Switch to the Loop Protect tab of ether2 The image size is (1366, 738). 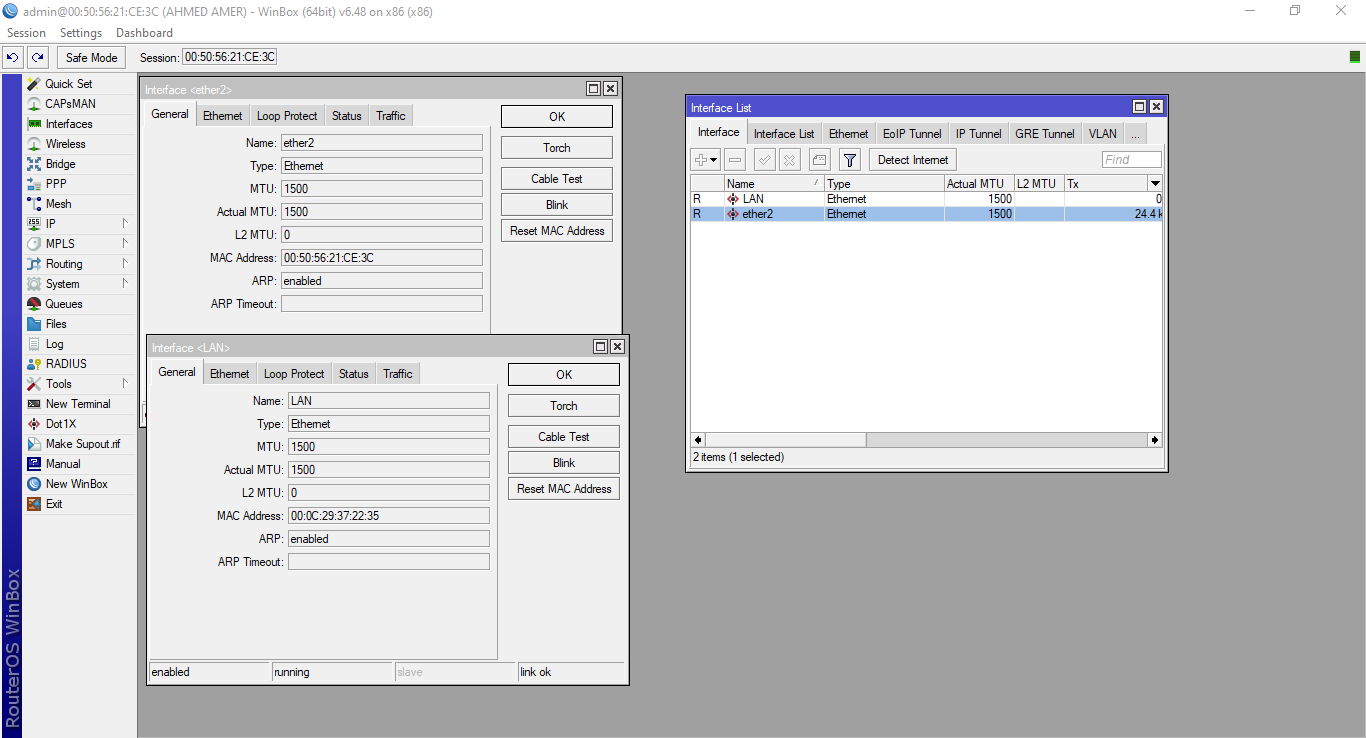287,115
